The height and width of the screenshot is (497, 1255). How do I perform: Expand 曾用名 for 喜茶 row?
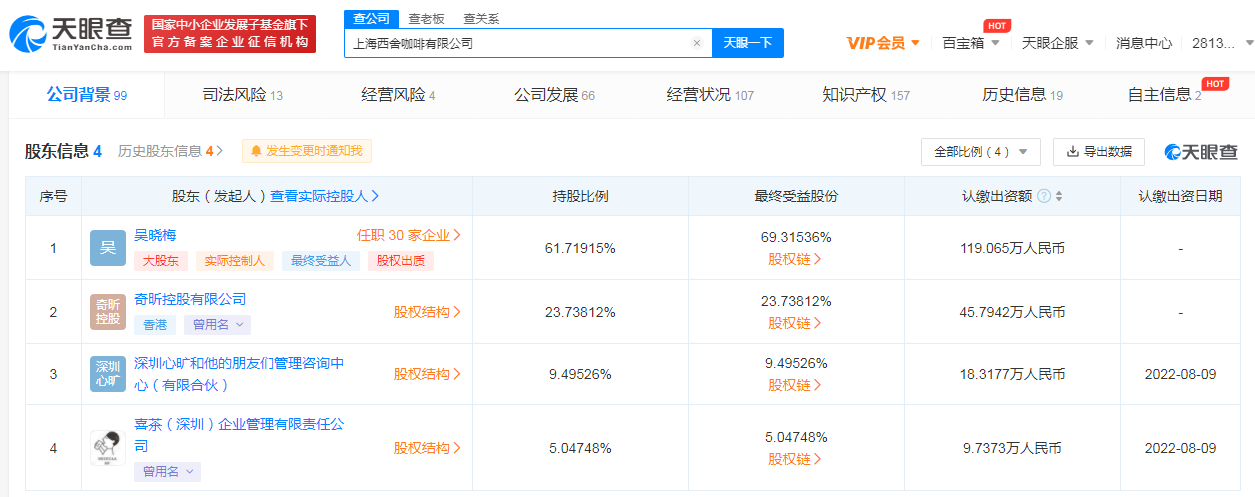(x=168, y=471)
